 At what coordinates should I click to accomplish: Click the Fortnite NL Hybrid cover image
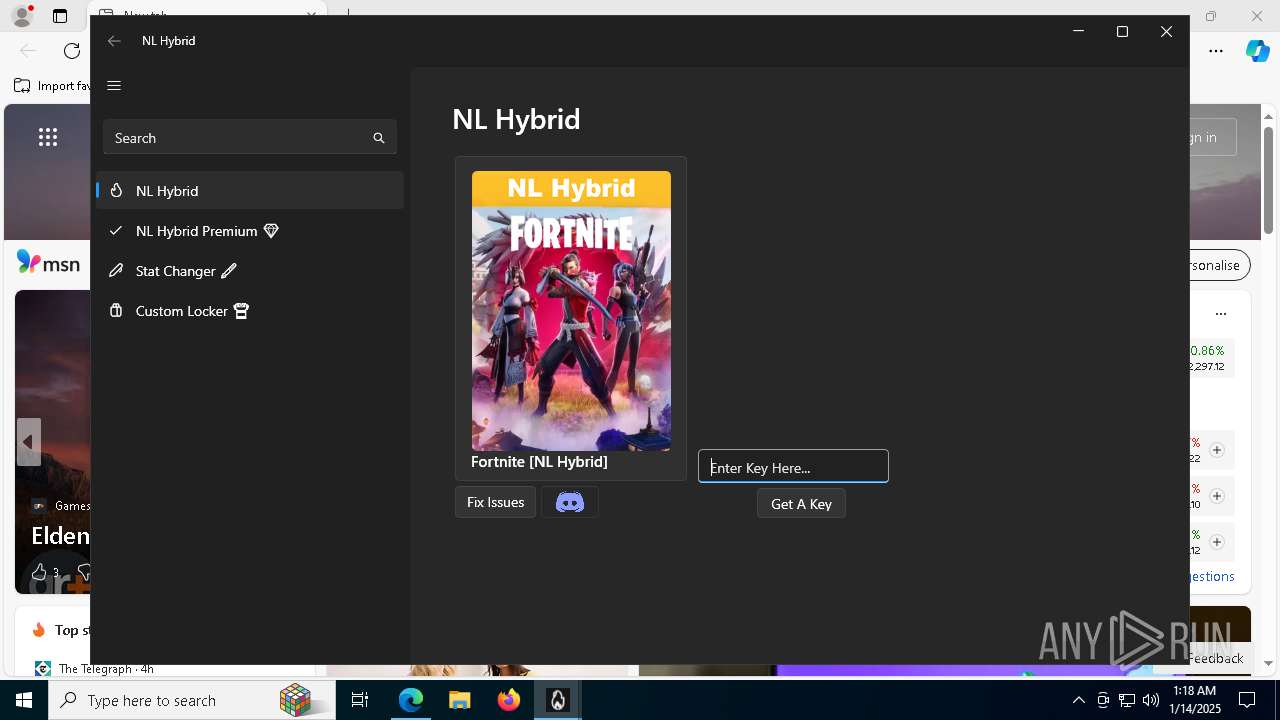[571, 311]
